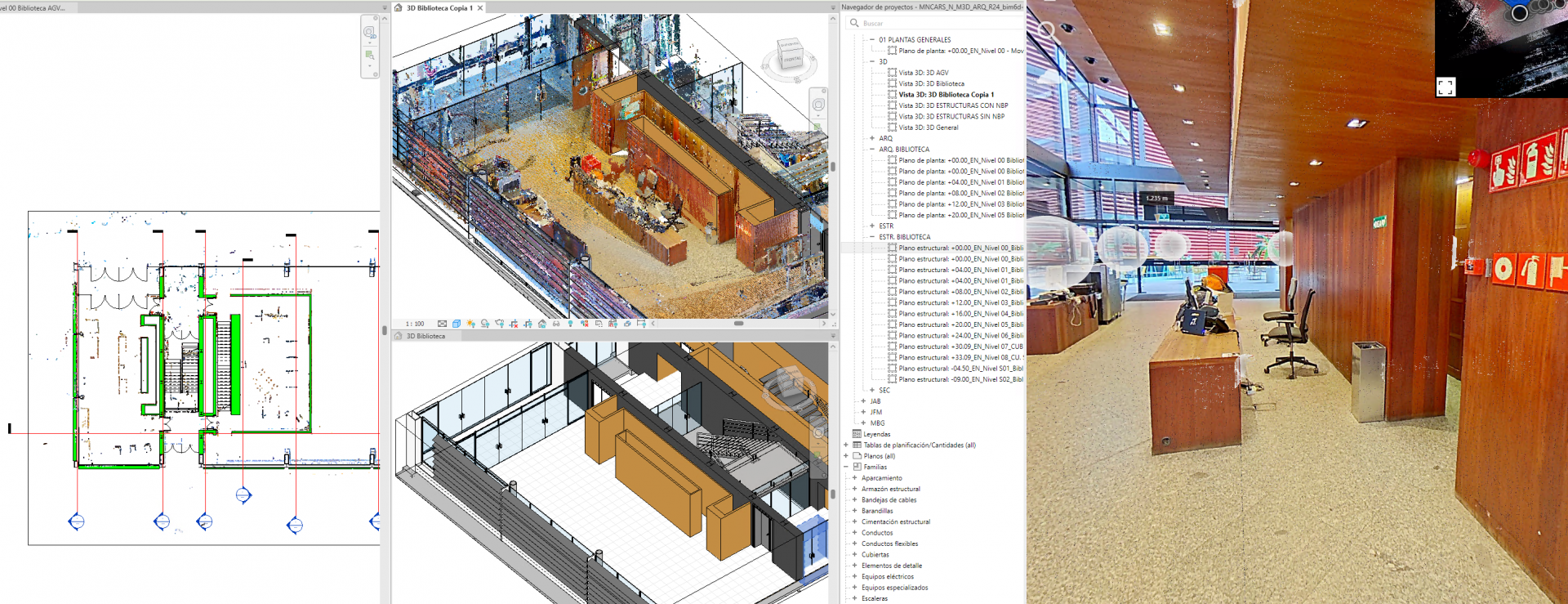Select the 3D Biblioteca view tab
The image size is (1568, 604).
point(425,336)
